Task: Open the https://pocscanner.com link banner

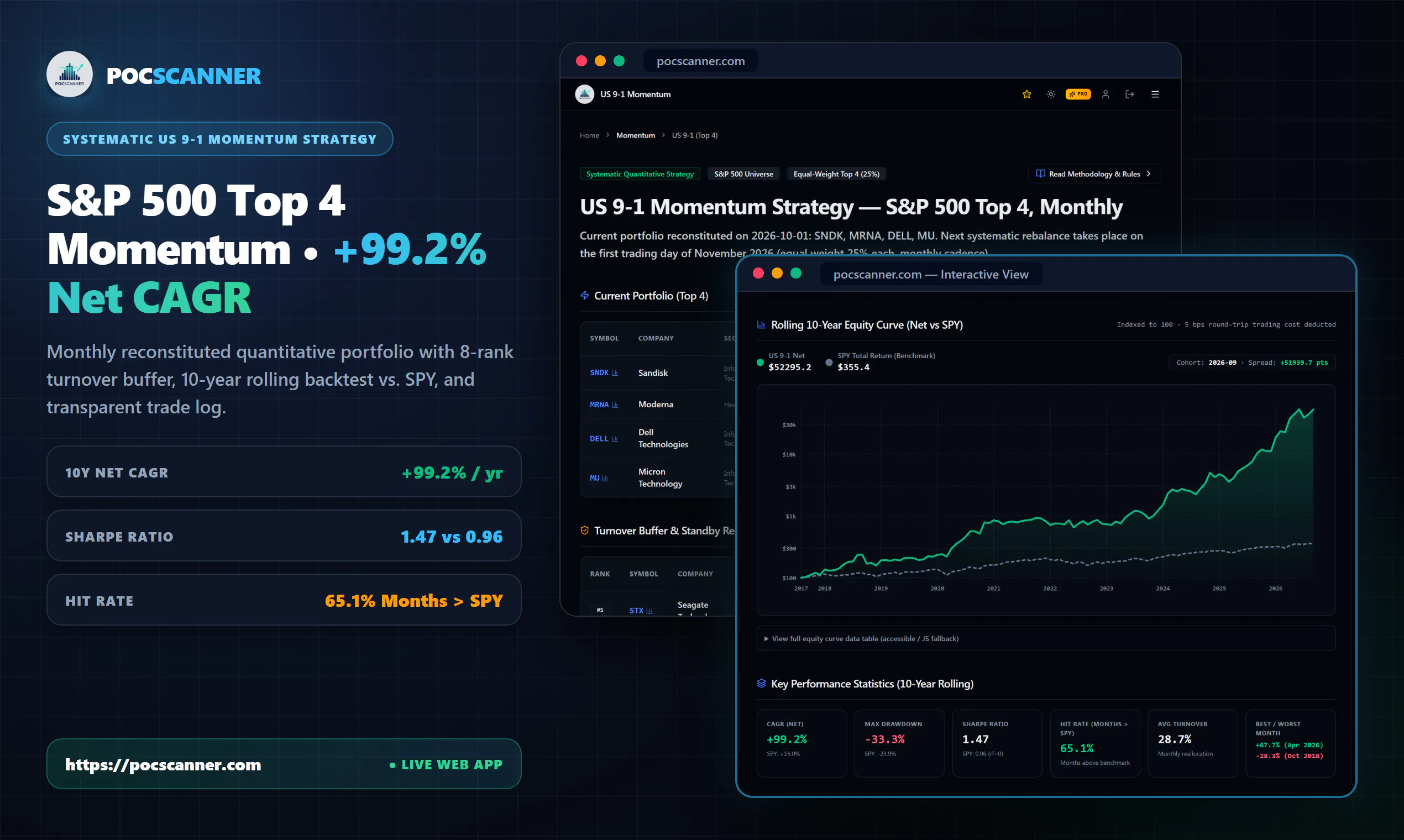Action: click(x=284, y=764)
